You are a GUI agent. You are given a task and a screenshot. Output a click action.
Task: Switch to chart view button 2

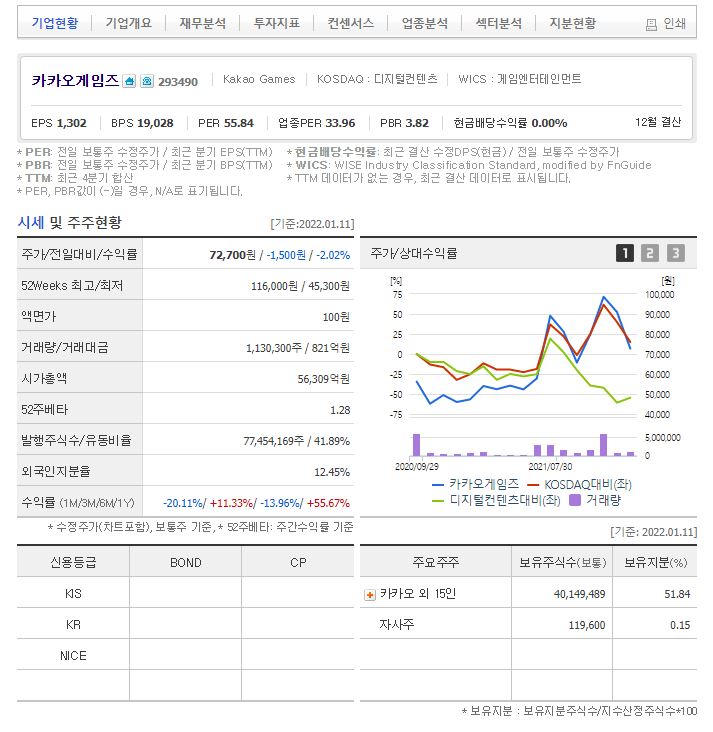650,253
